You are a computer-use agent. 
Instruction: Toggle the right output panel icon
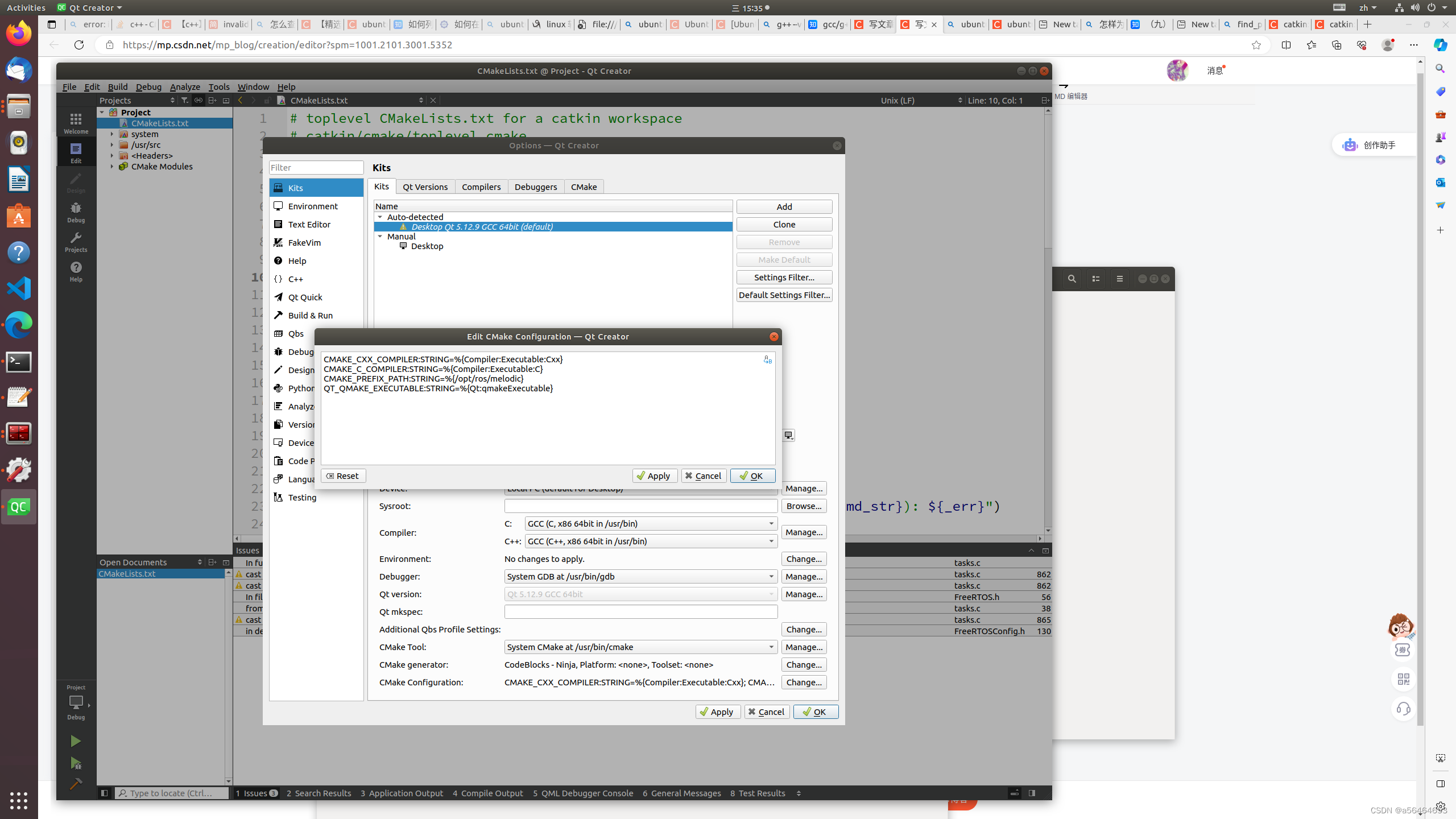(x=1032, y=793)
